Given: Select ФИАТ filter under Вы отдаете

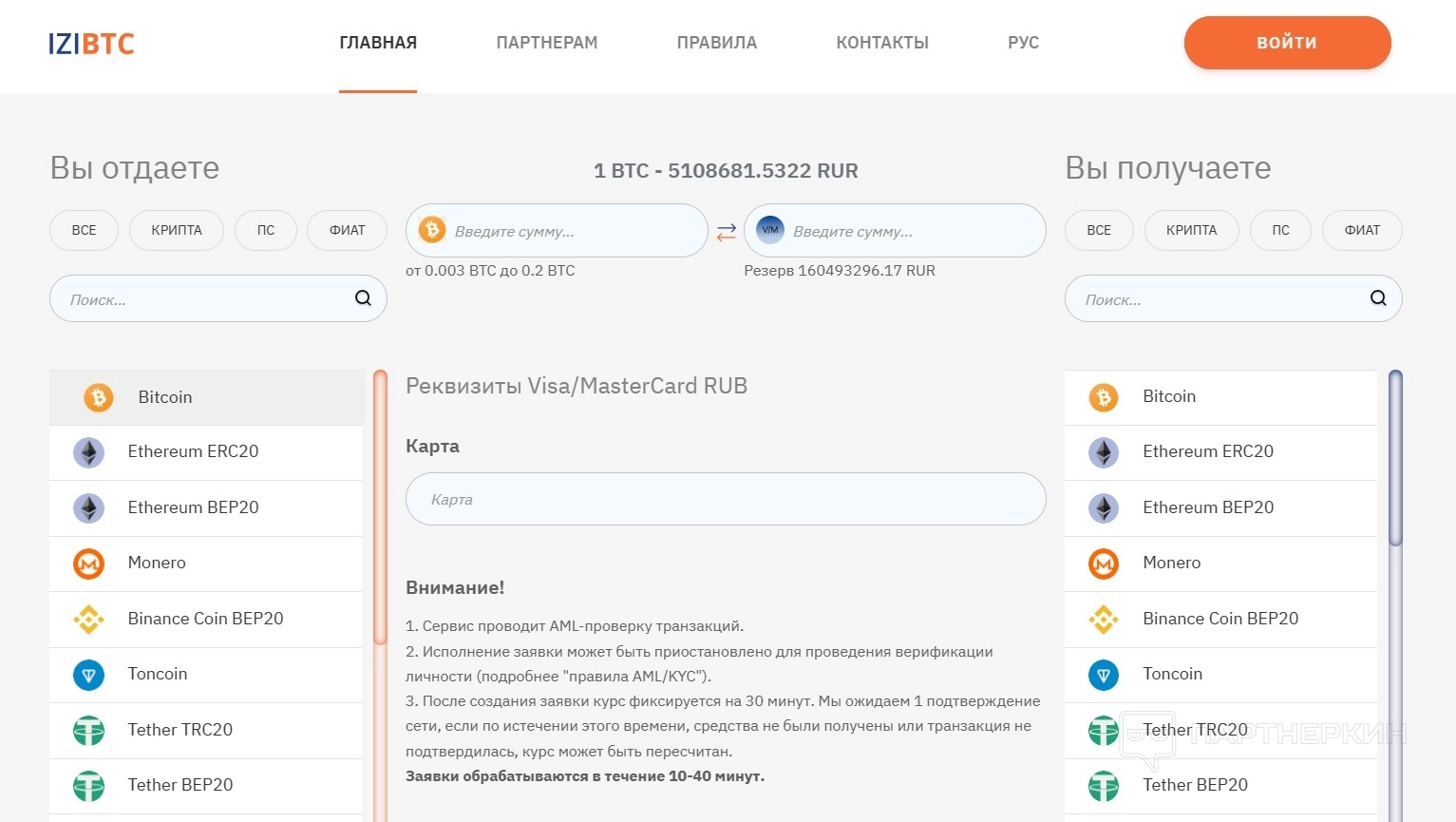Looking at the screenshot, I should [348, 230].
